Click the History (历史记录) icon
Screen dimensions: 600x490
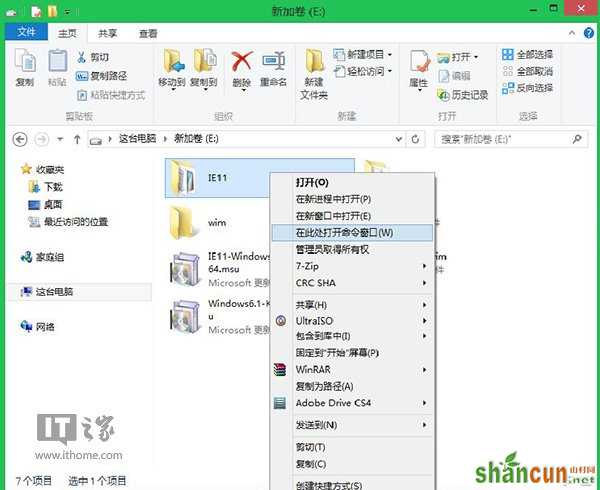point(443,95)
